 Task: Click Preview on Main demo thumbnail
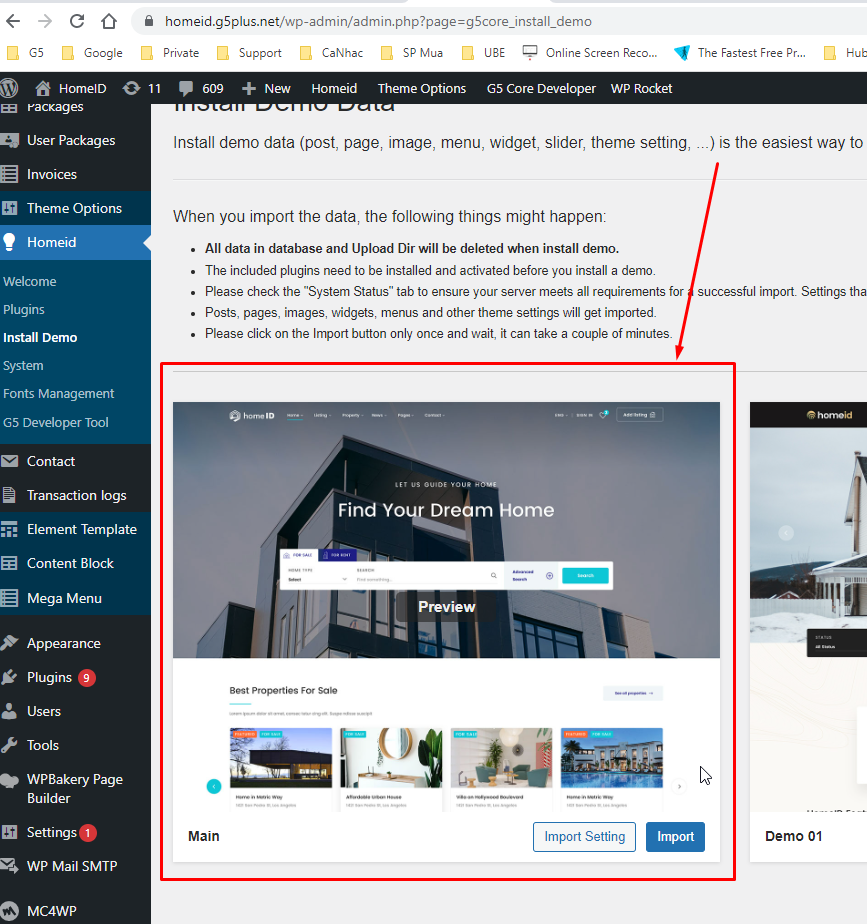point(446,607)
